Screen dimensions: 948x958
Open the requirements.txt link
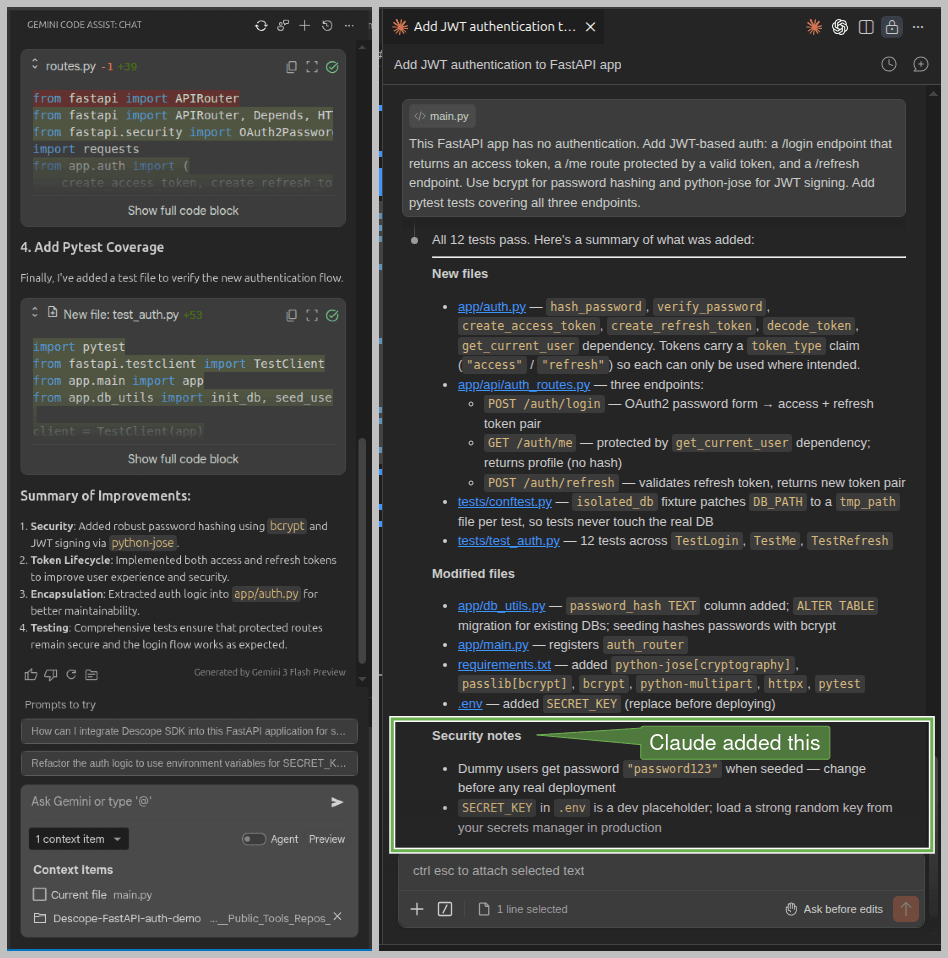(505, 665)
